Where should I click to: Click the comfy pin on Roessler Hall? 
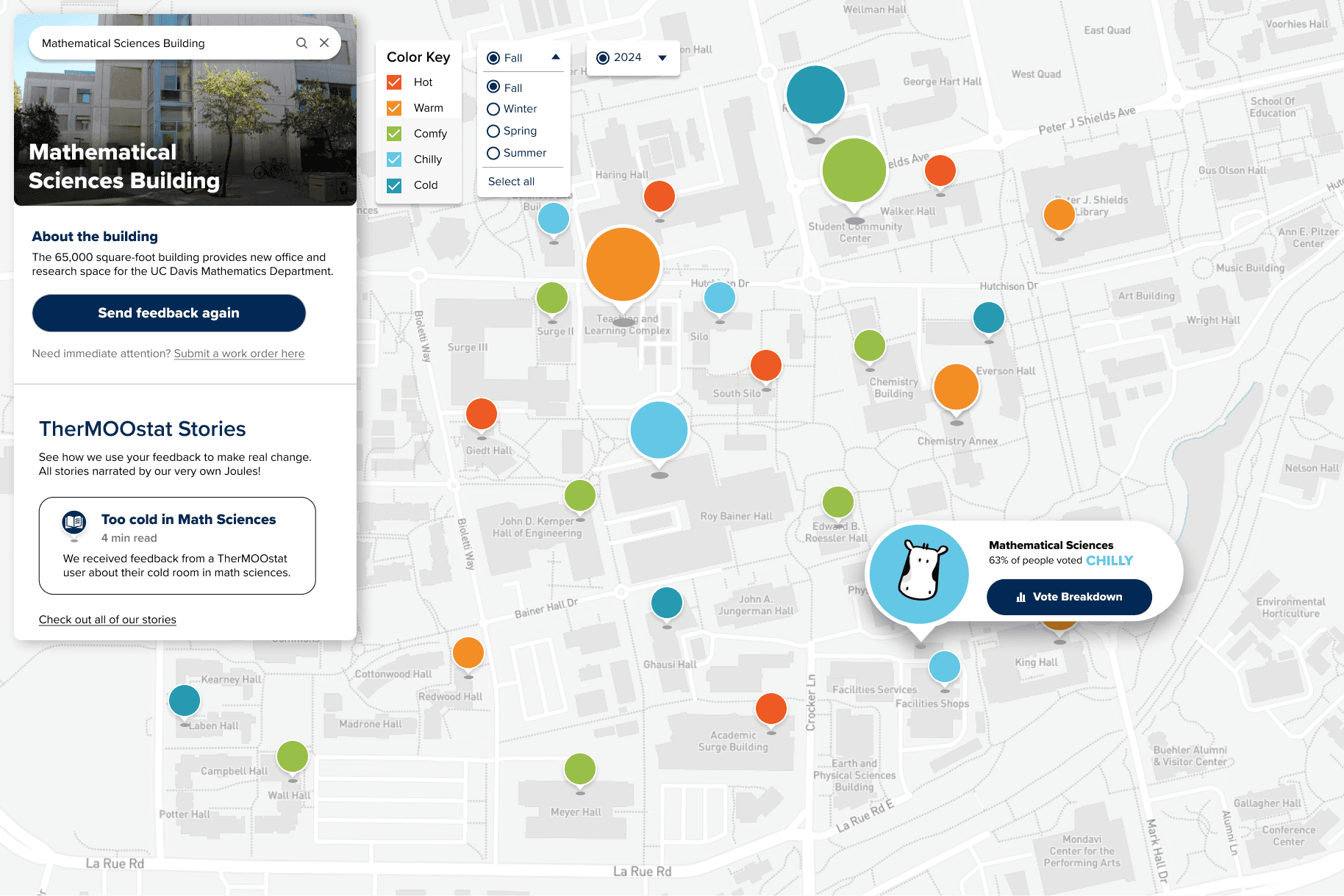[838, 503]
